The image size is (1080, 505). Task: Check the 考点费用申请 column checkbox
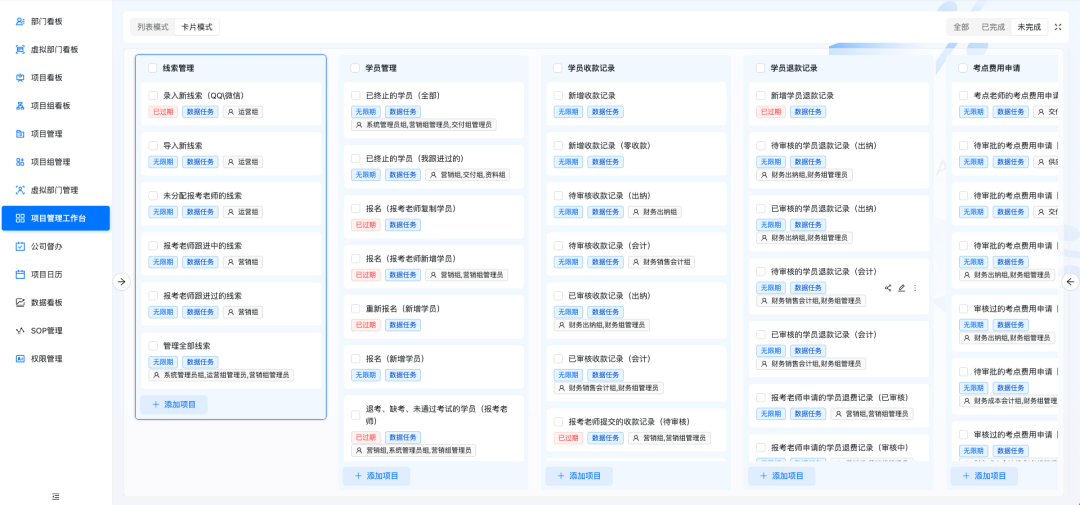963,68
